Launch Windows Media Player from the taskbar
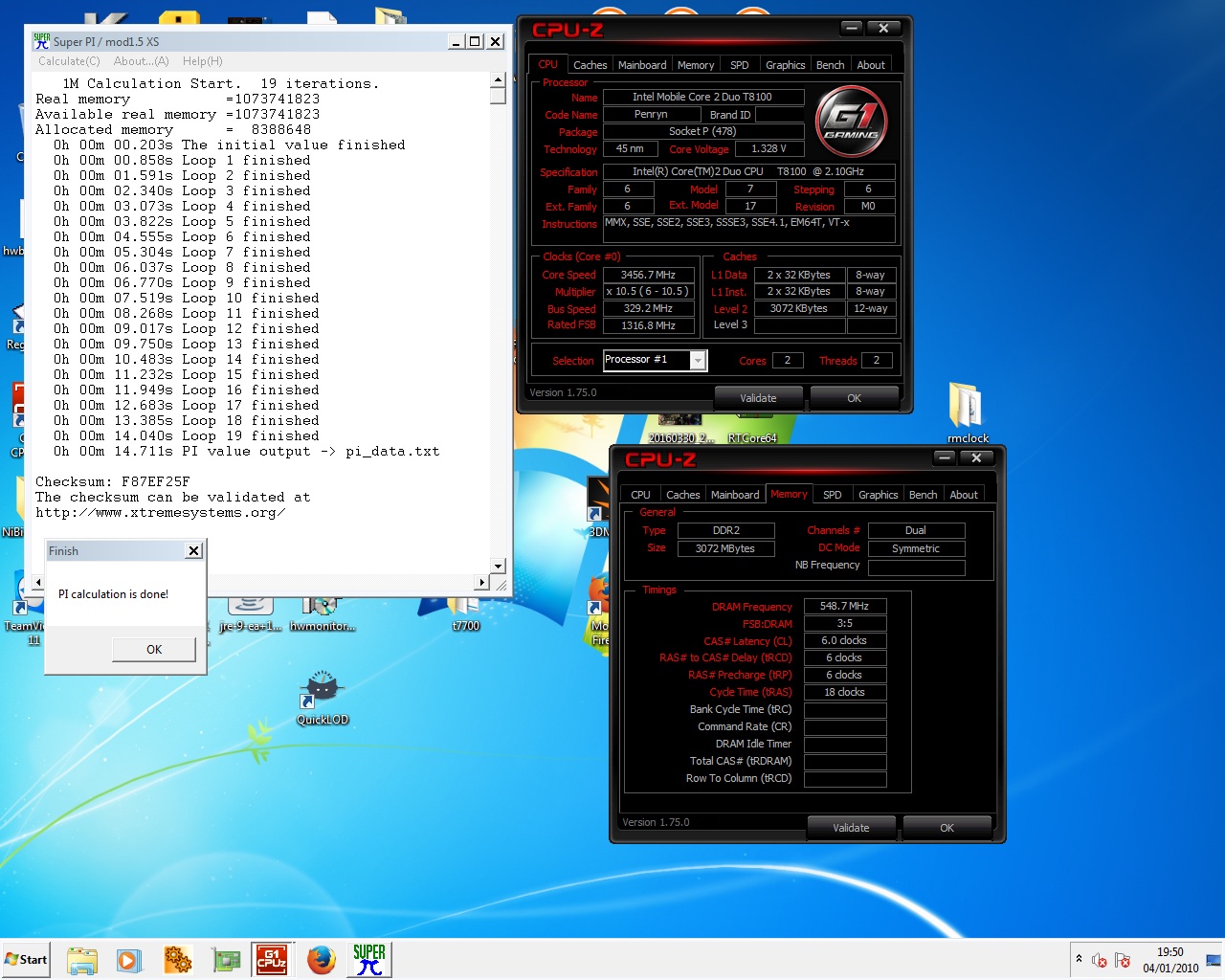This screenshot has height=980, width=1225. point(129,960)
